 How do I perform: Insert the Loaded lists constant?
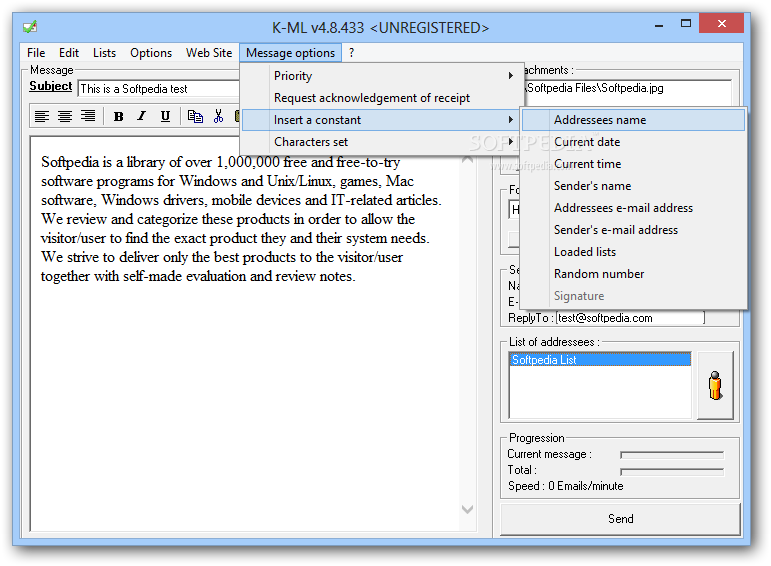tap(633, 252)
